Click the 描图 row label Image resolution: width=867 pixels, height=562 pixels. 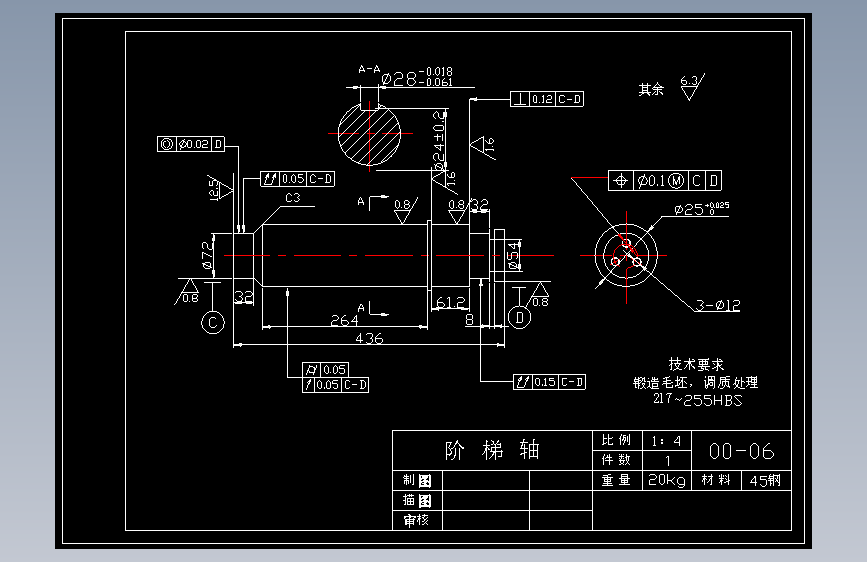417,500
